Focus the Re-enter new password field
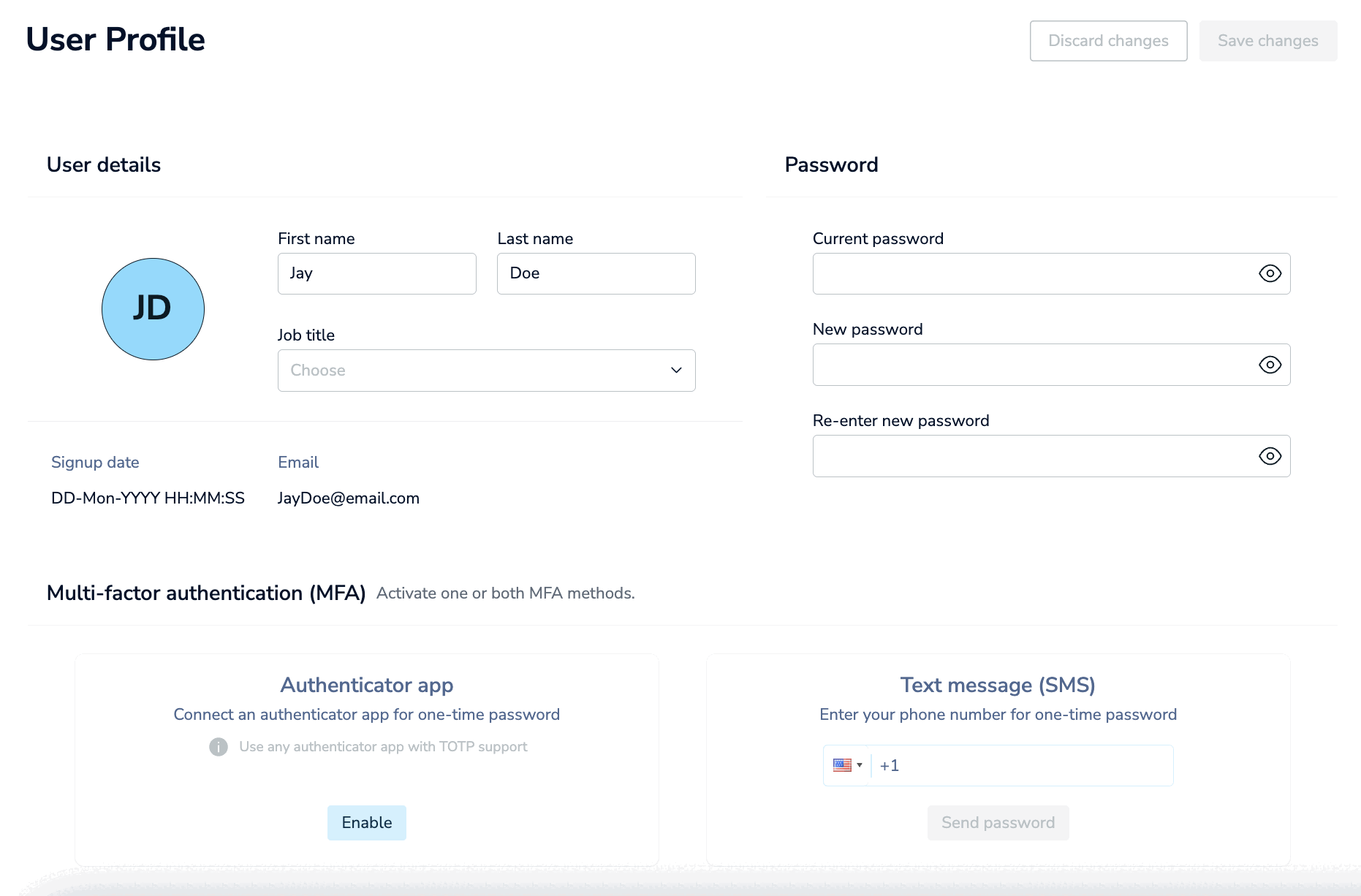 coord(1031,456)
